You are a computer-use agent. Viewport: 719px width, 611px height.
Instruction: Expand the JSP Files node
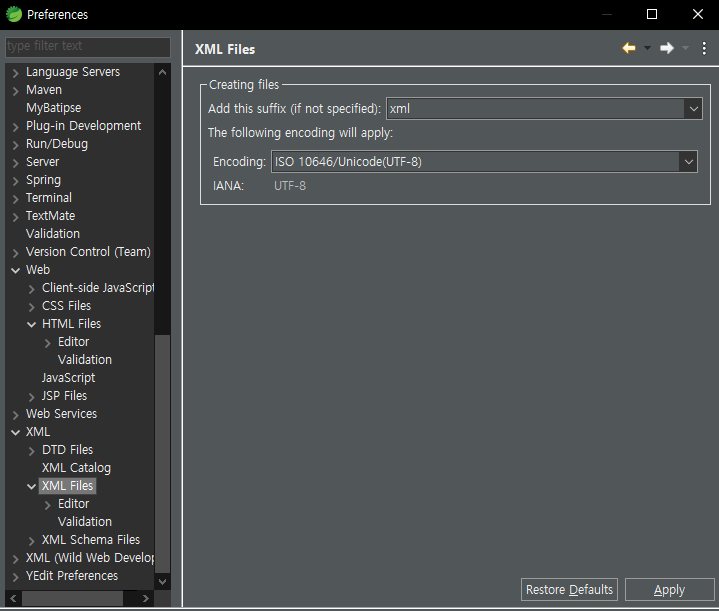point(32,397)
